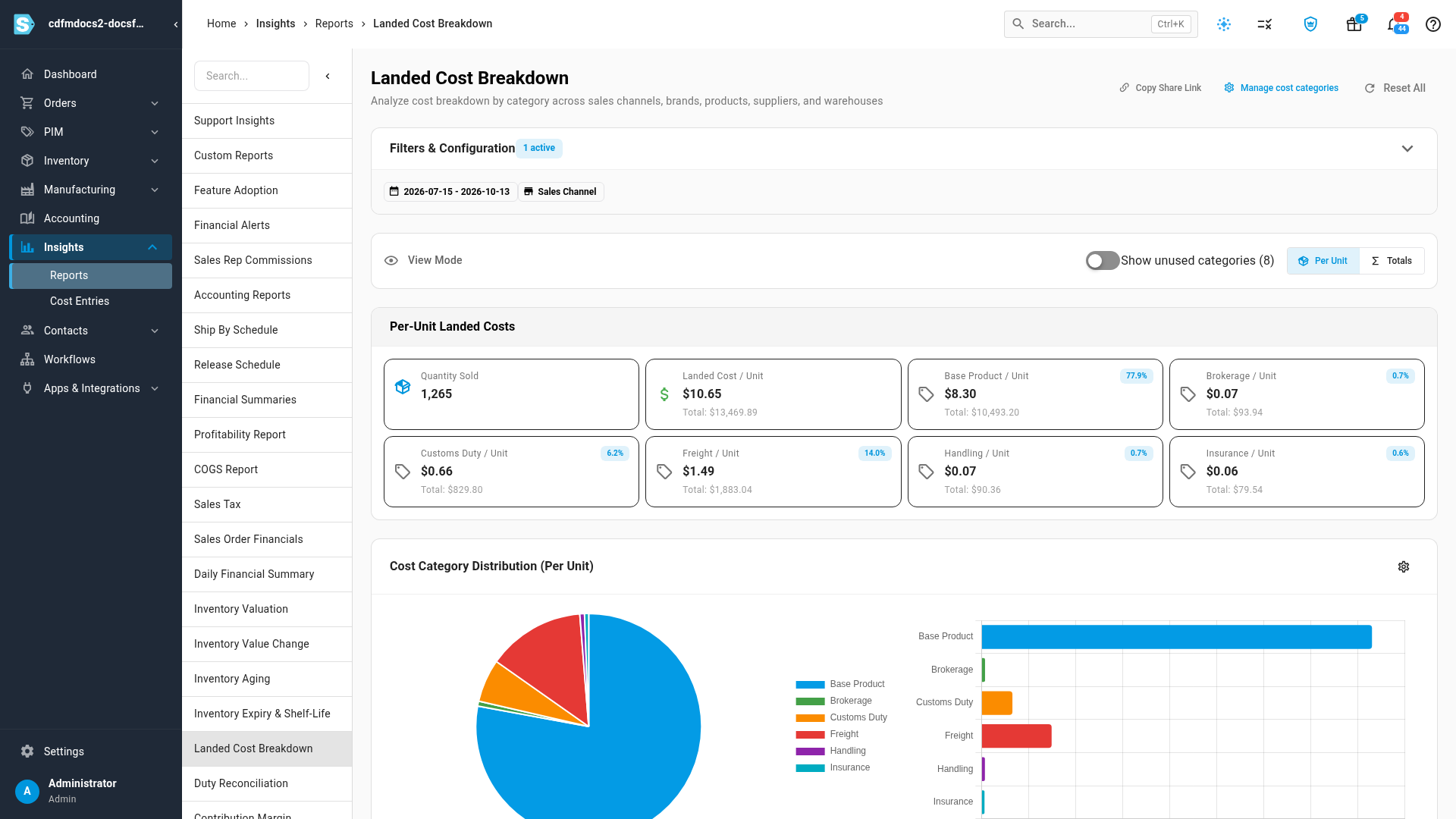Click Copy Share Link
The height and width of the screenshot is (819, 1456).
click(x=1160, y=88)
